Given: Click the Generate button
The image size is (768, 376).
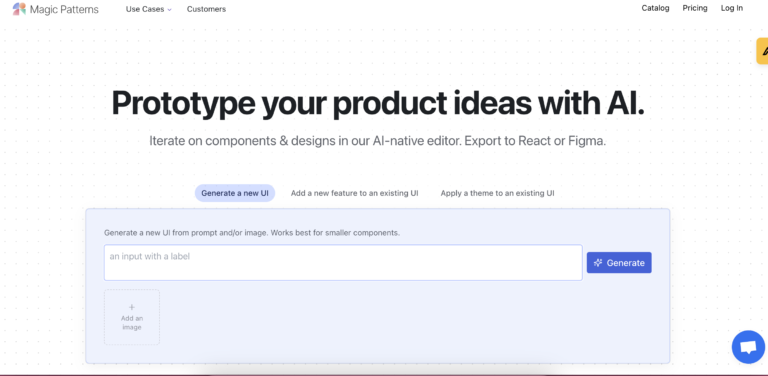Looking at the screenshot, I should (619, 262).
